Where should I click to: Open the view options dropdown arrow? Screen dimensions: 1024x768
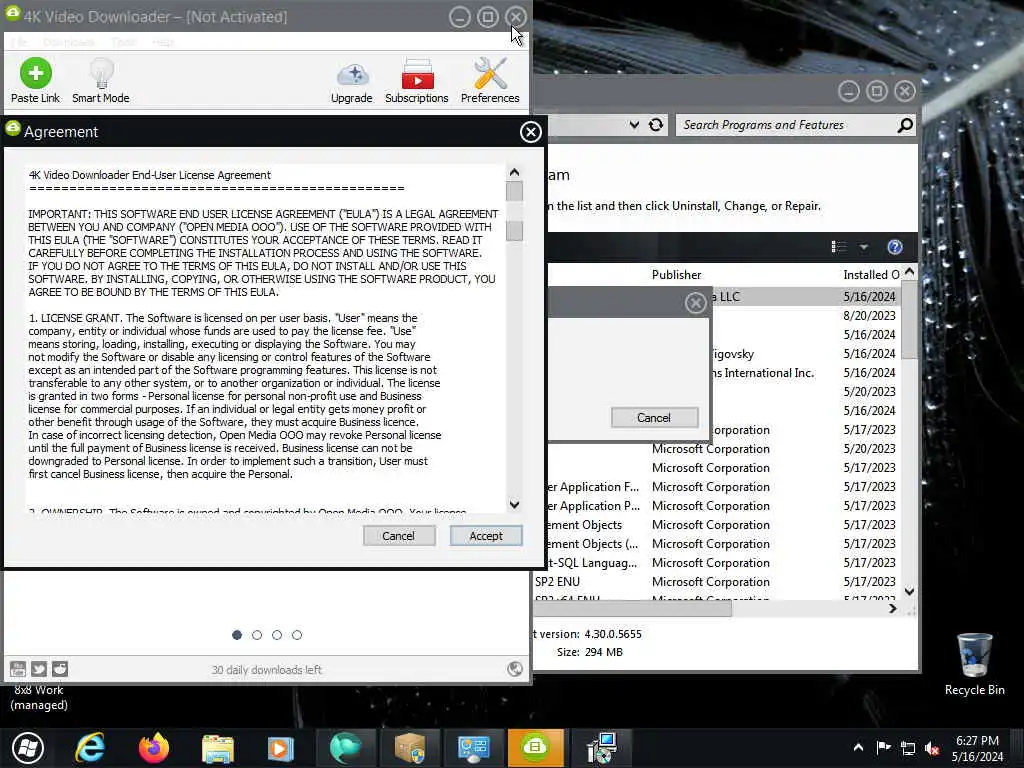(863, 247)
